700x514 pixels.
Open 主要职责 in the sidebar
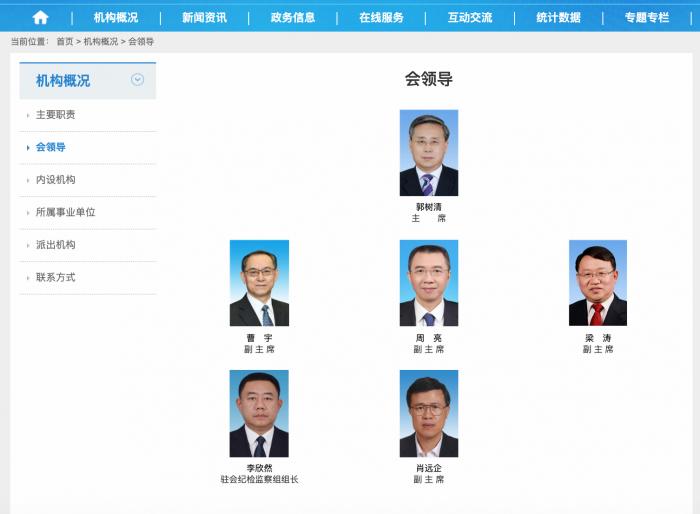pos(55,115)
